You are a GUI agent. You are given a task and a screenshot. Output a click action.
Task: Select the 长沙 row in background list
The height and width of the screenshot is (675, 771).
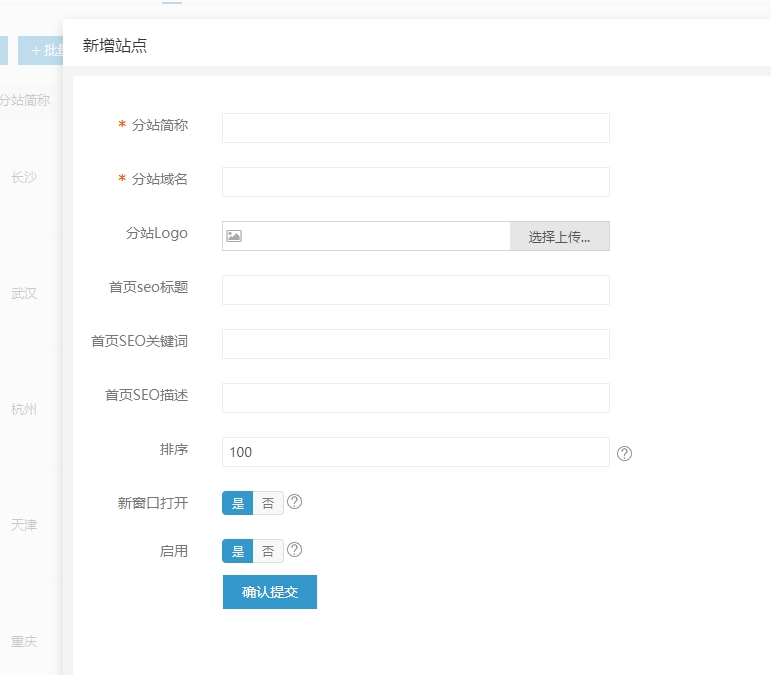pyautogui.click(x=24, y=178)
